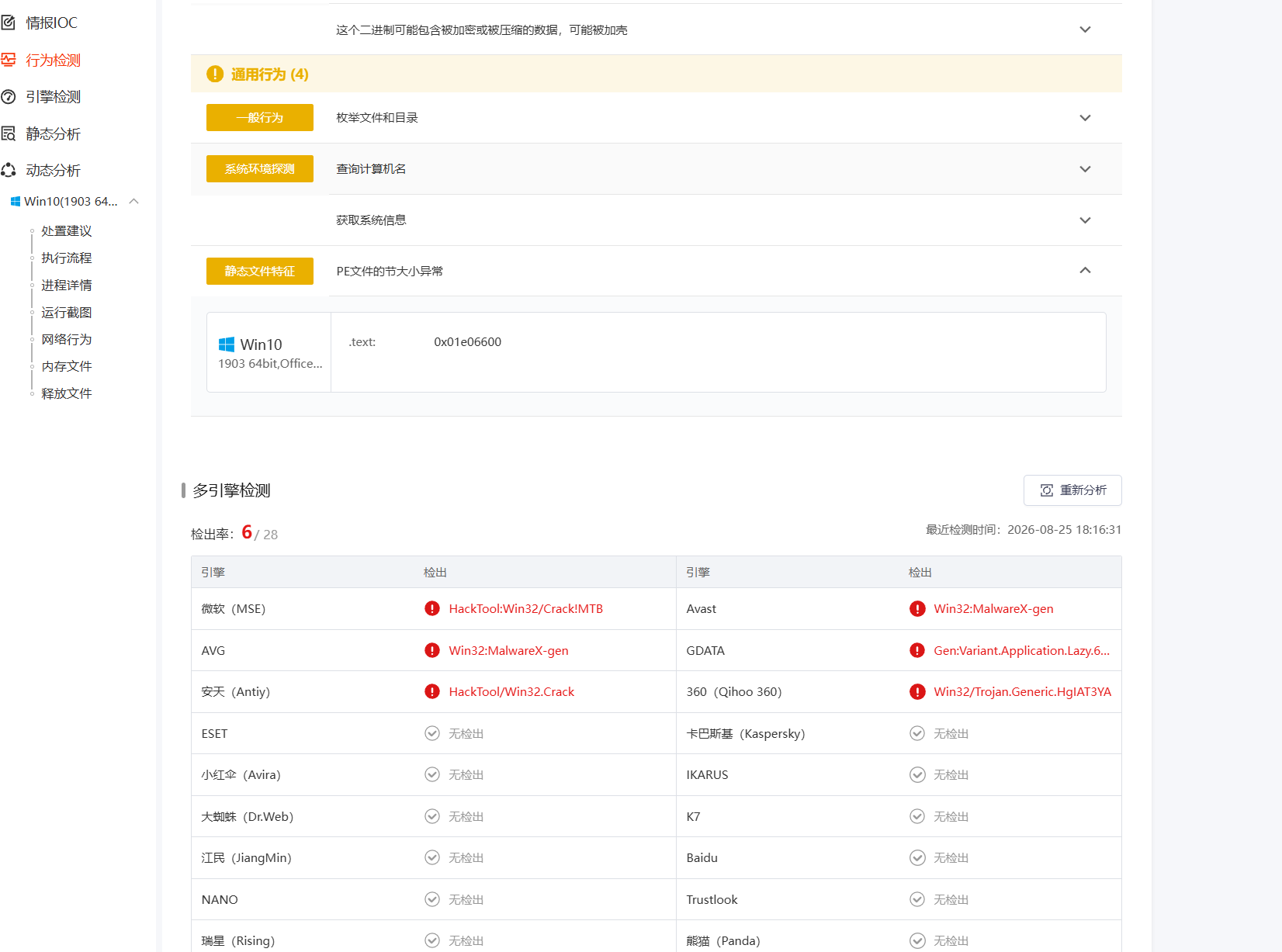Open 处置建议 sub-item
The image size is (1282, 952).
[x=67, y=231]
